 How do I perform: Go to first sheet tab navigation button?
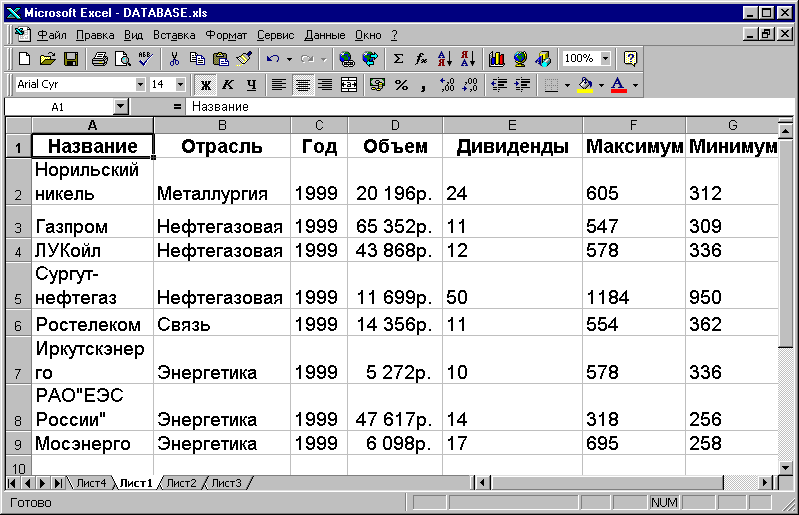click(x=12, y=483)
